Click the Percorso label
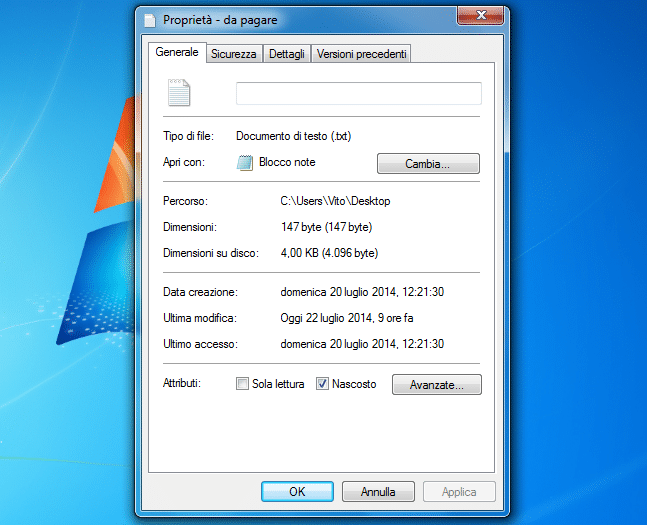The width and height of the screenshot is (647, 525). (x=185, y=201)
